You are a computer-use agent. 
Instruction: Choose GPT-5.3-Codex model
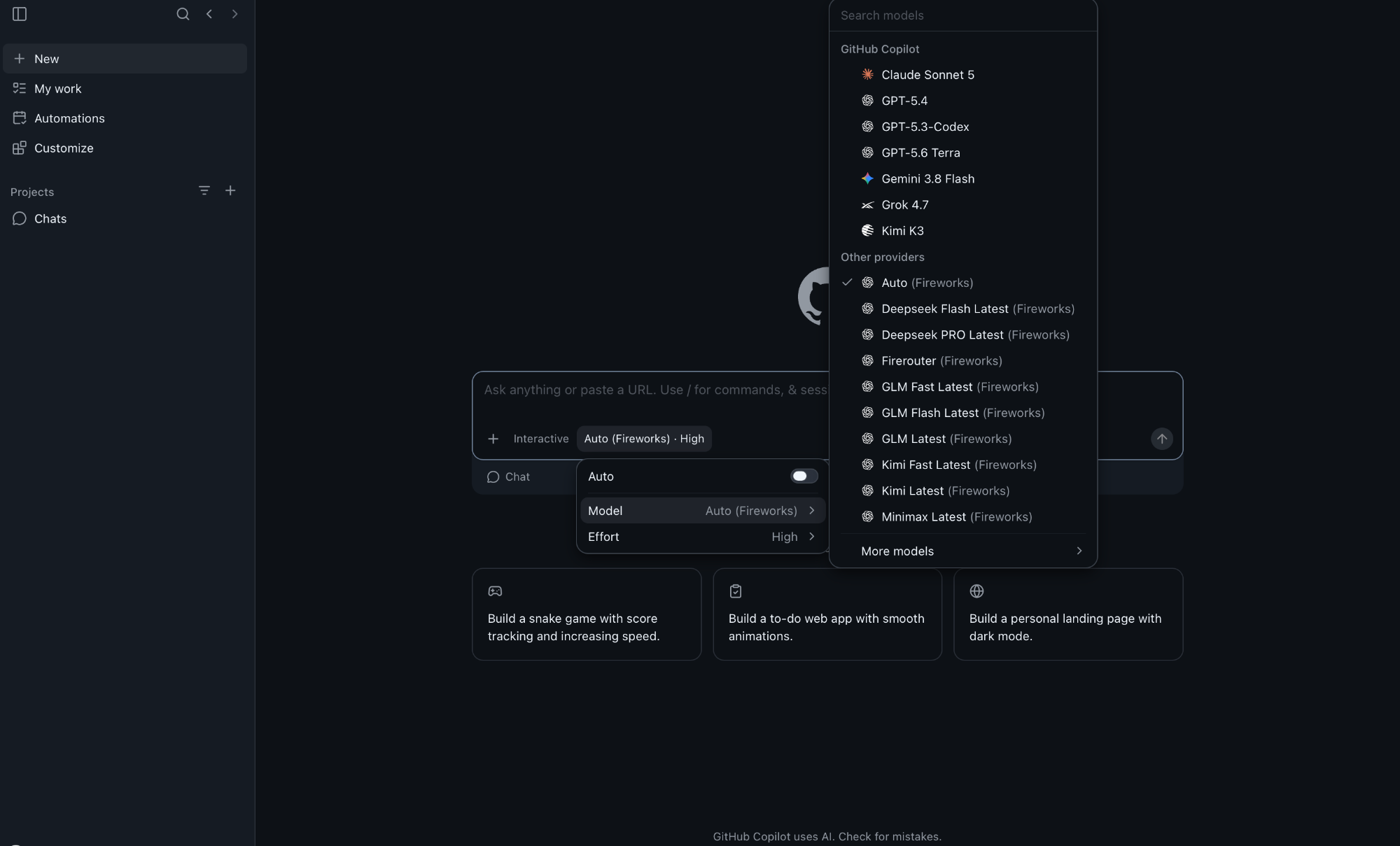tap(963, 127)
